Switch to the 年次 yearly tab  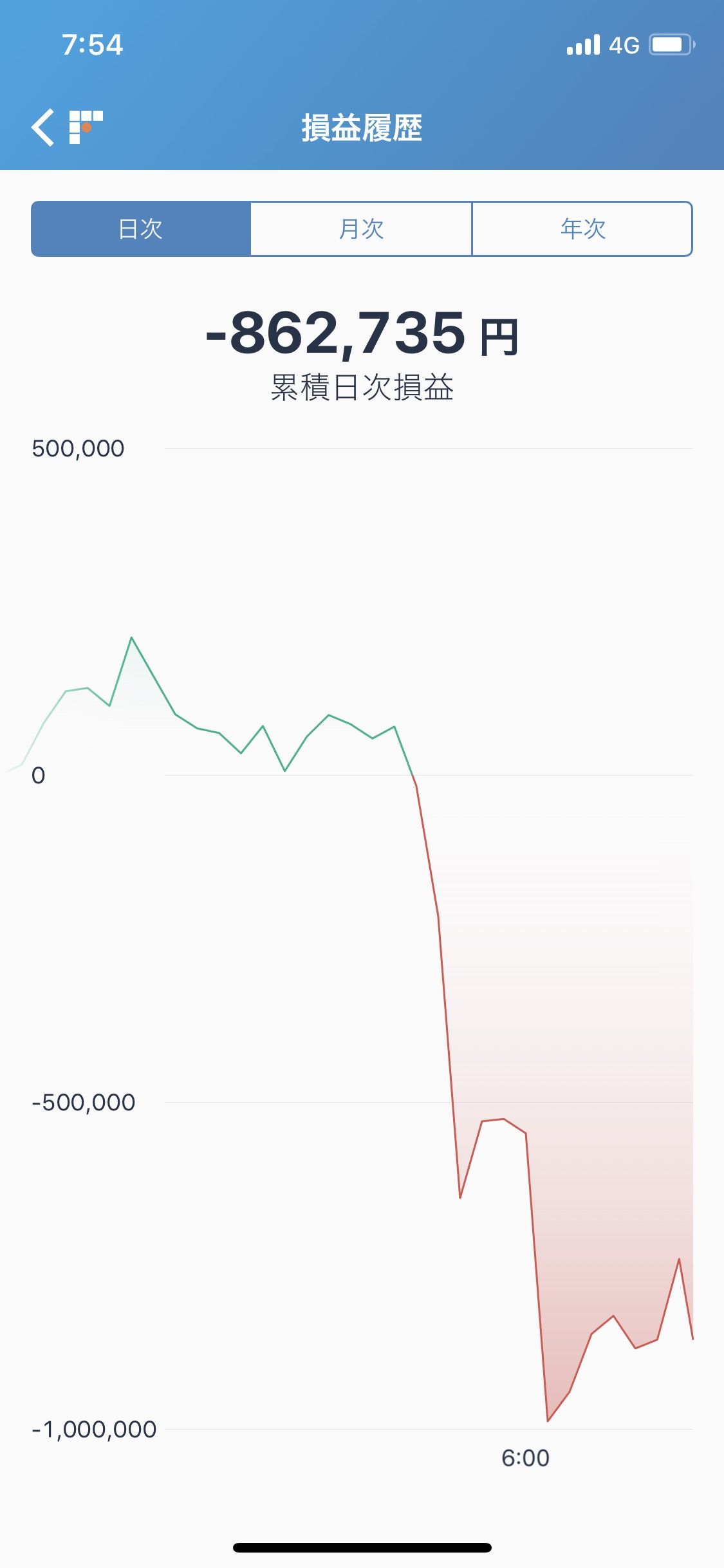click(582, 229)
